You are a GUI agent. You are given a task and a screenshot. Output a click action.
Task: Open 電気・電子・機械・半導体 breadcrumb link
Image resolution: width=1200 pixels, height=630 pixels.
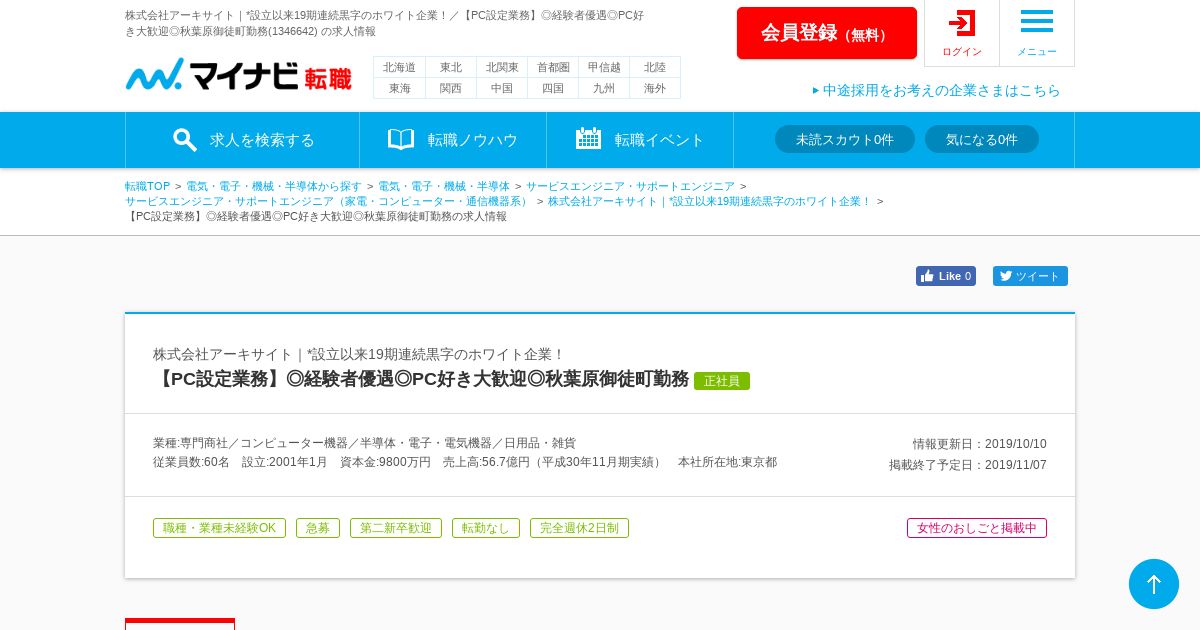click(444, 186)
